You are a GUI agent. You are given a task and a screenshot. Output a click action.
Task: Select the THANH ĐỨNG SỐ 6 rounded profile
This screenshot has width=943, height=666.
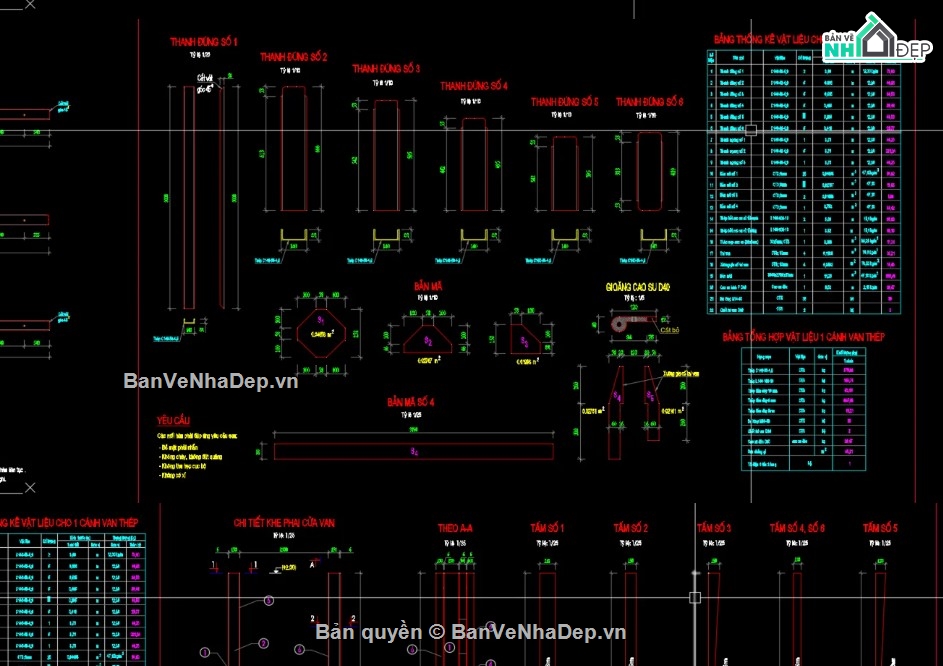pyautogui.click(x=650, y=171)
